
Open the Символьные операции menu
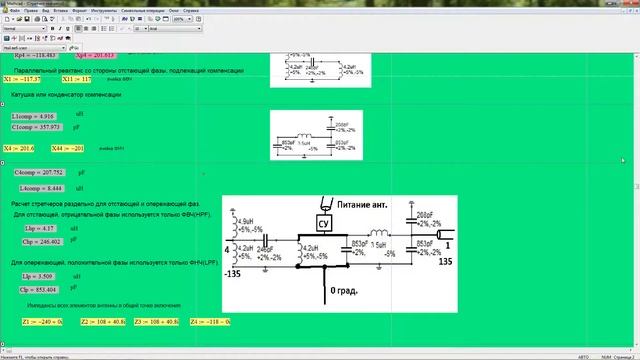[x=143, y=11]
